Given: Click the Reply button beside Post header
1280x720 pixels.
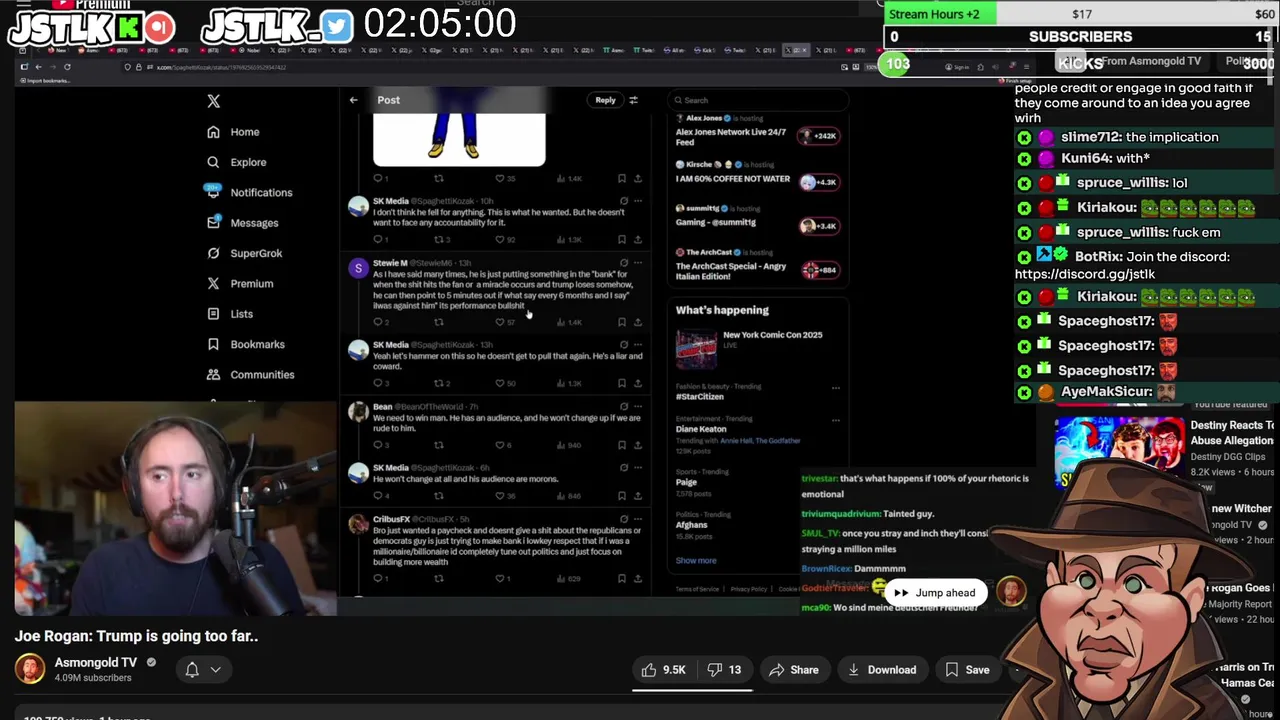Looking at the screenshot, I should (605, 100).
